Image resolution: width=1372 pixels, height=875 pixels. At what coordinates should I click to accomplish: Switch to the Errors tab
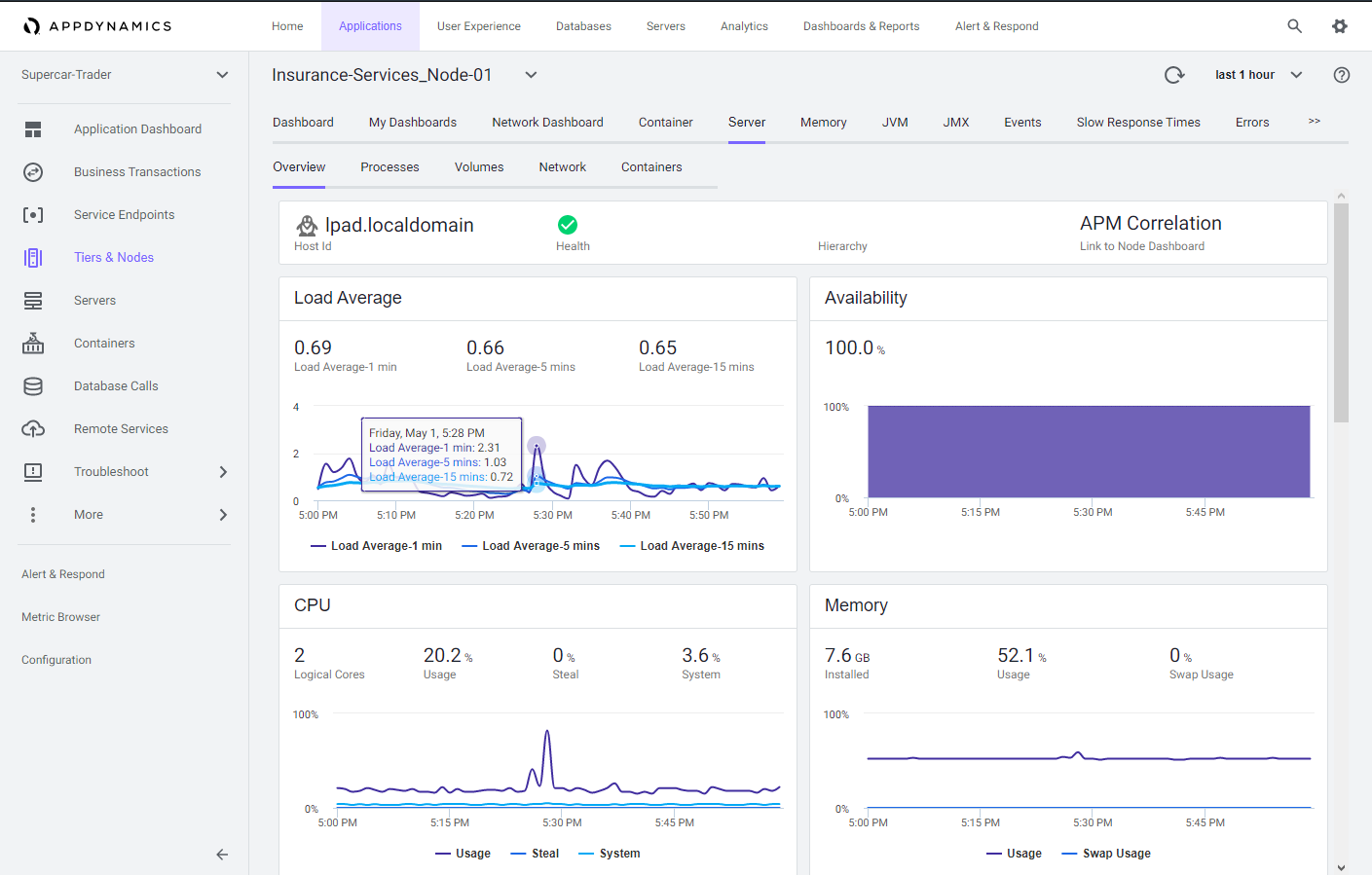(x=1252, y=123)
